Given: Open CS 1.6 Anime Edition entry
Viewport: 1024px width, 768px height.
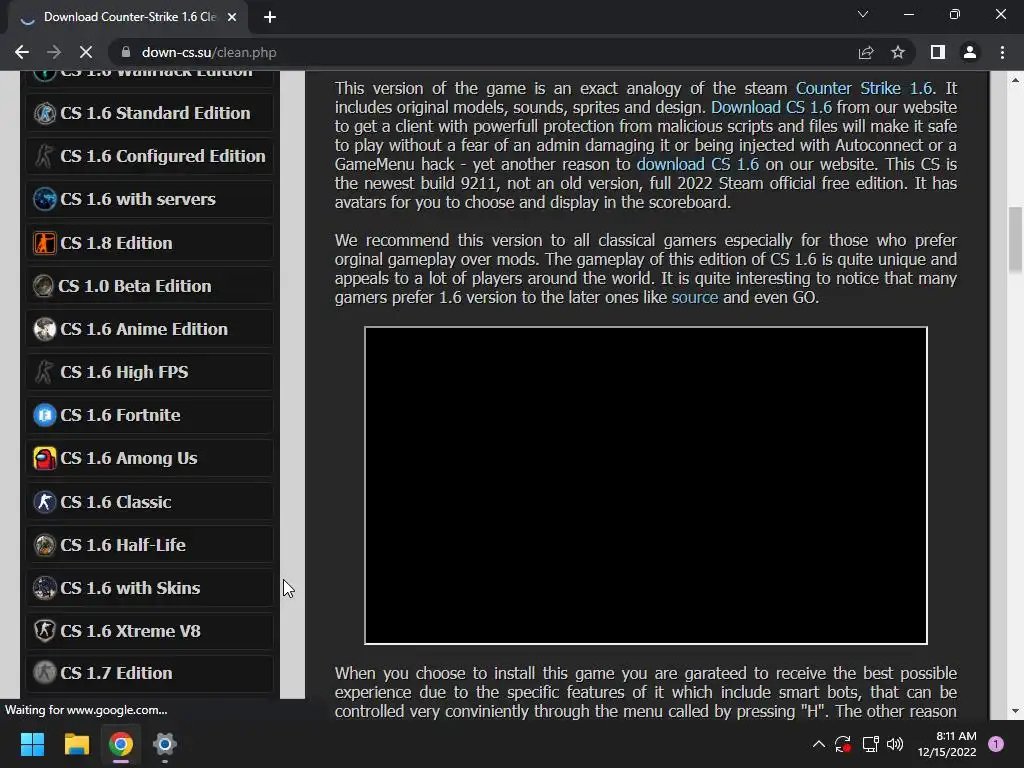Looking at the screenshot, I should [x=150, y=329].
